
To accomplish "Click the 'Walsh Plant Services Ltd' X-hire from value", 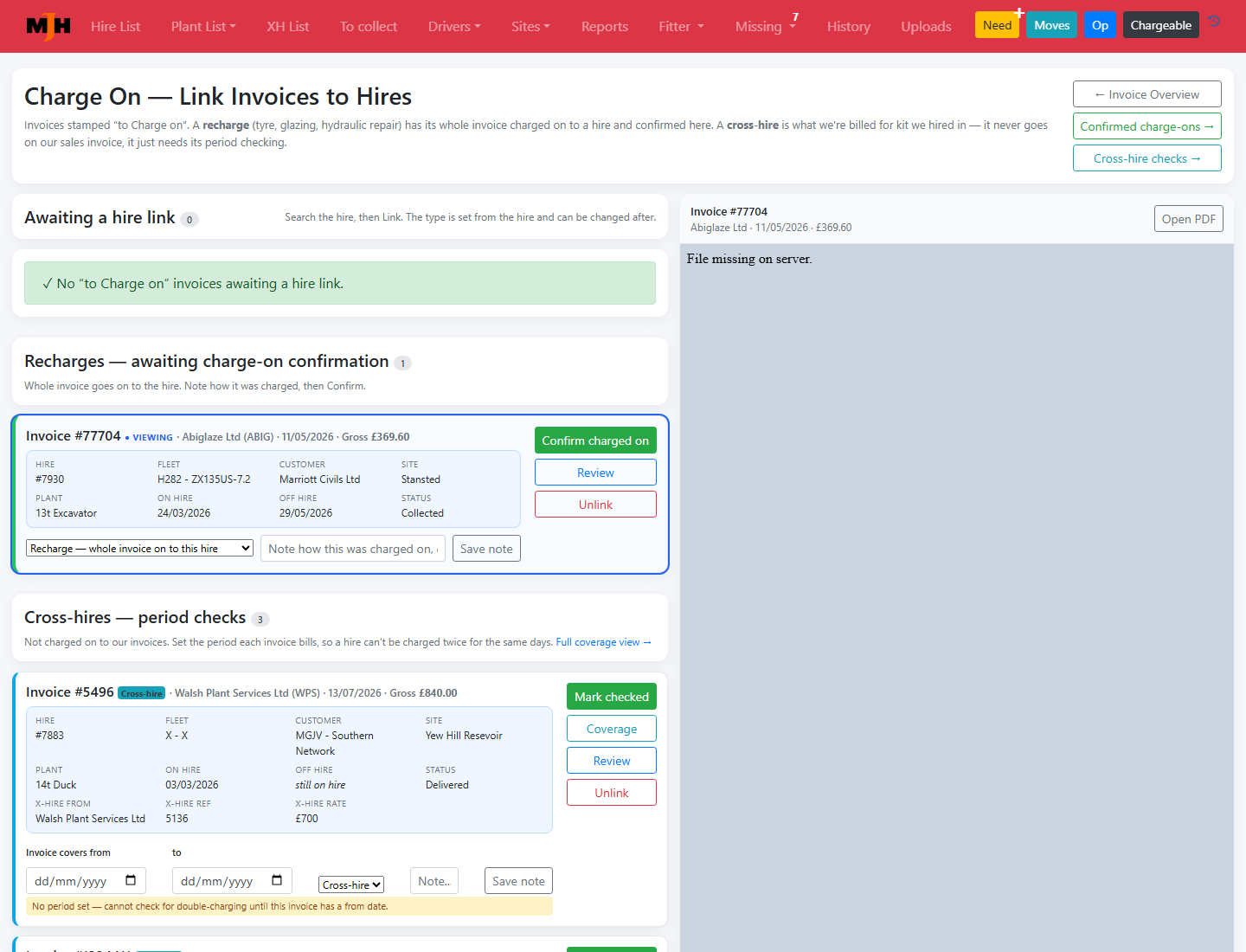I will tap(90, 819).
